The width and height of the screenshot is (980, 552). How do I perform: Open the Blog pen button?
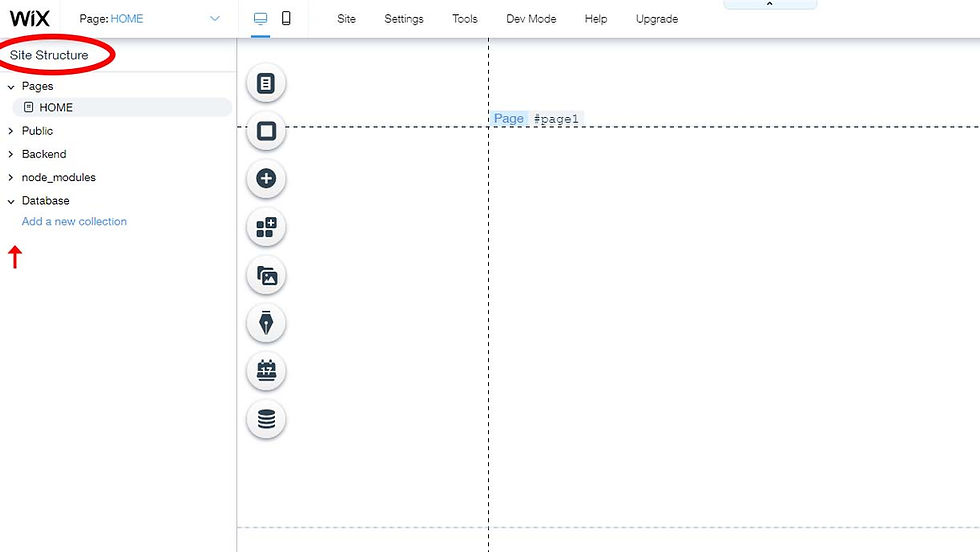point(266,323)
